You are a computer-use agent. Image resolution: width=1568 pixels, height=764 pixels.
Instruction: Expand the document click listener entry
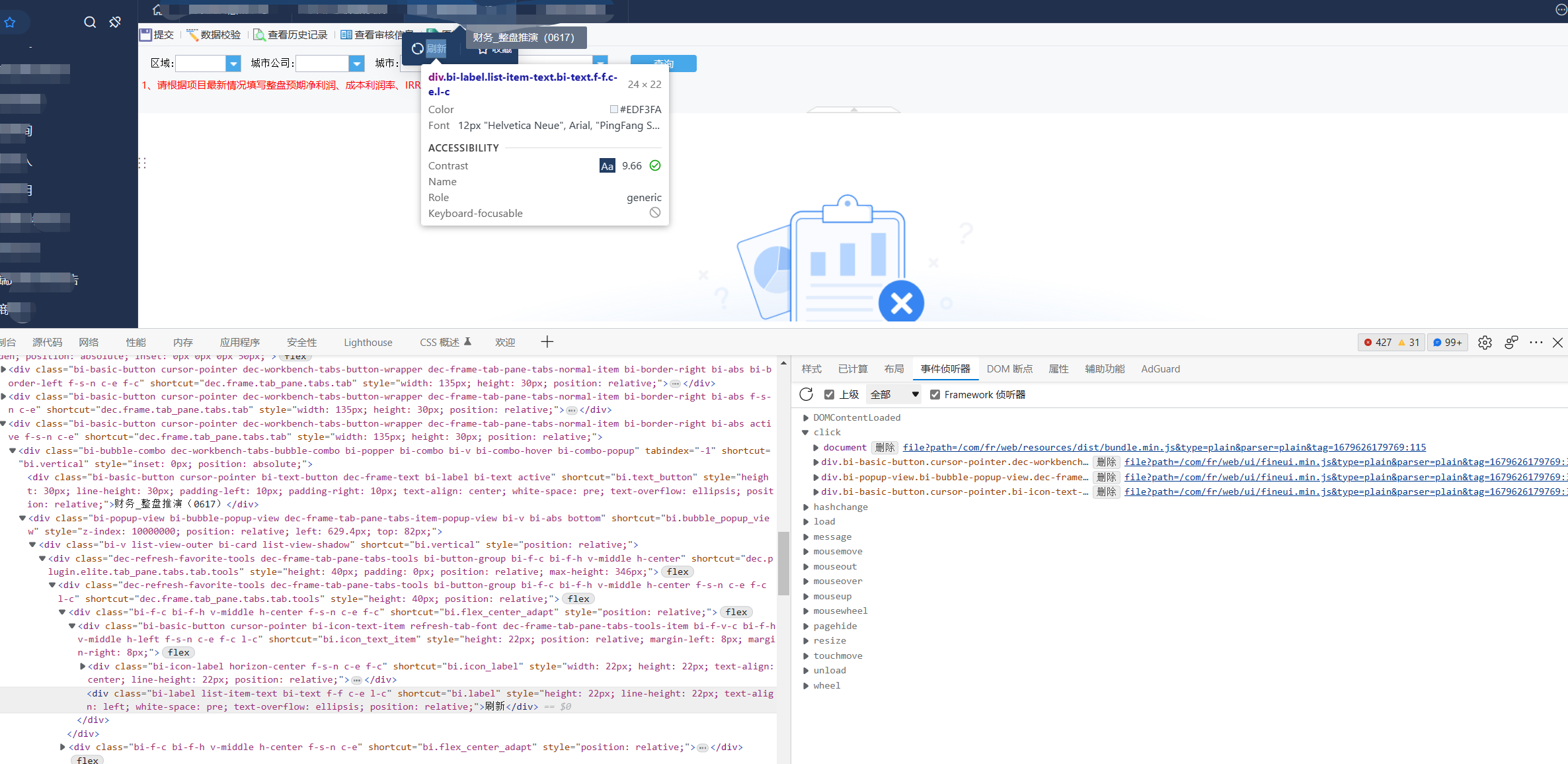pos(816,448)
